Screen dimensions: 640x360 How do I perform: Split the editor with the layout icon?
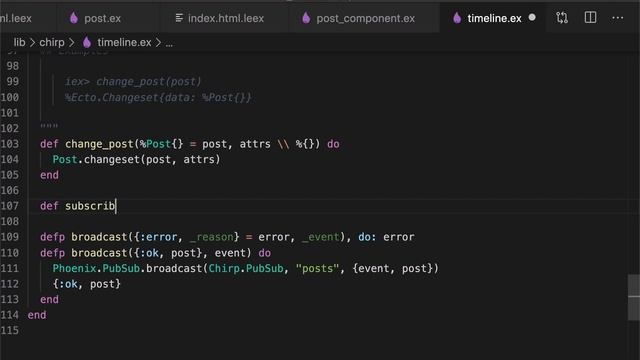590,18
